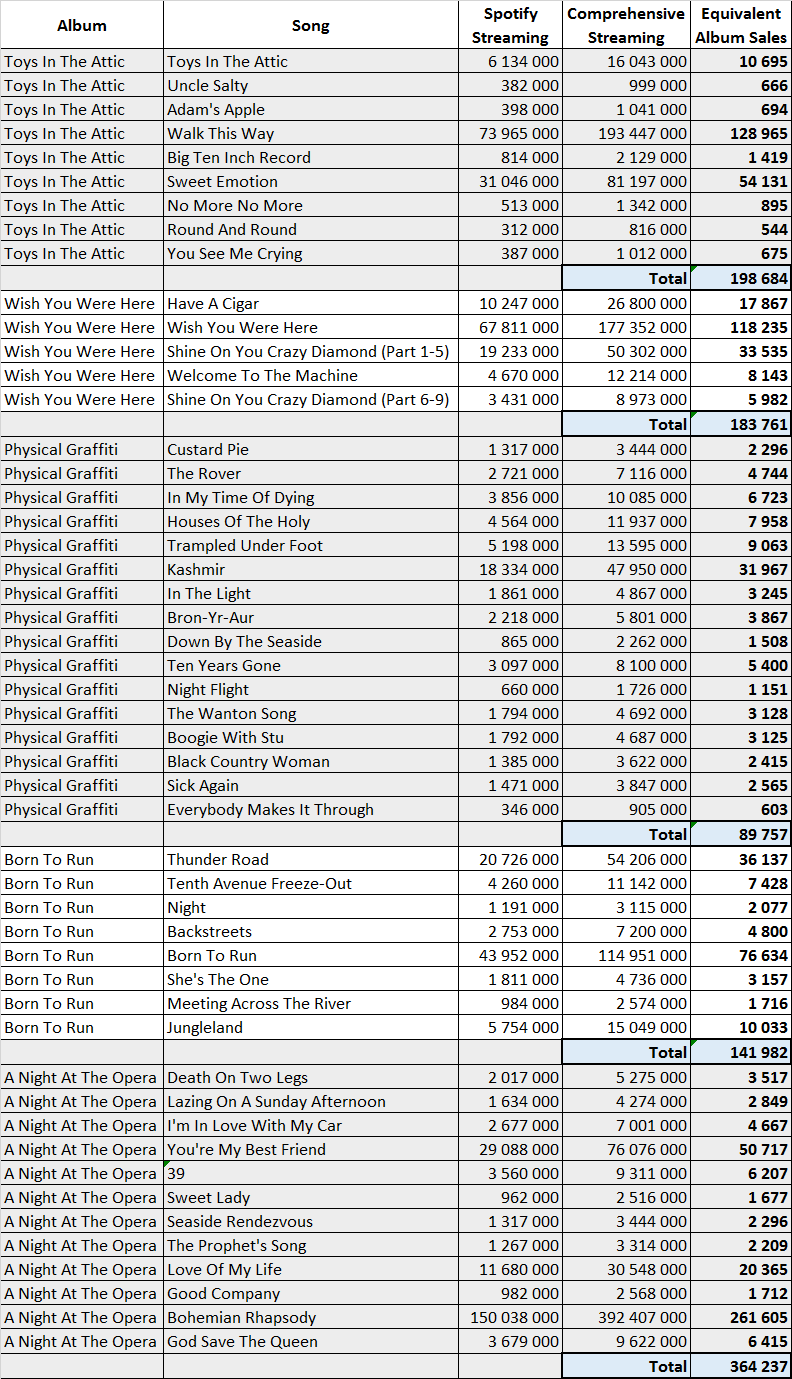The image size is (792, 1379).
Task: Click Physical Graffiti total 89 757
Action: click(741, 834)
